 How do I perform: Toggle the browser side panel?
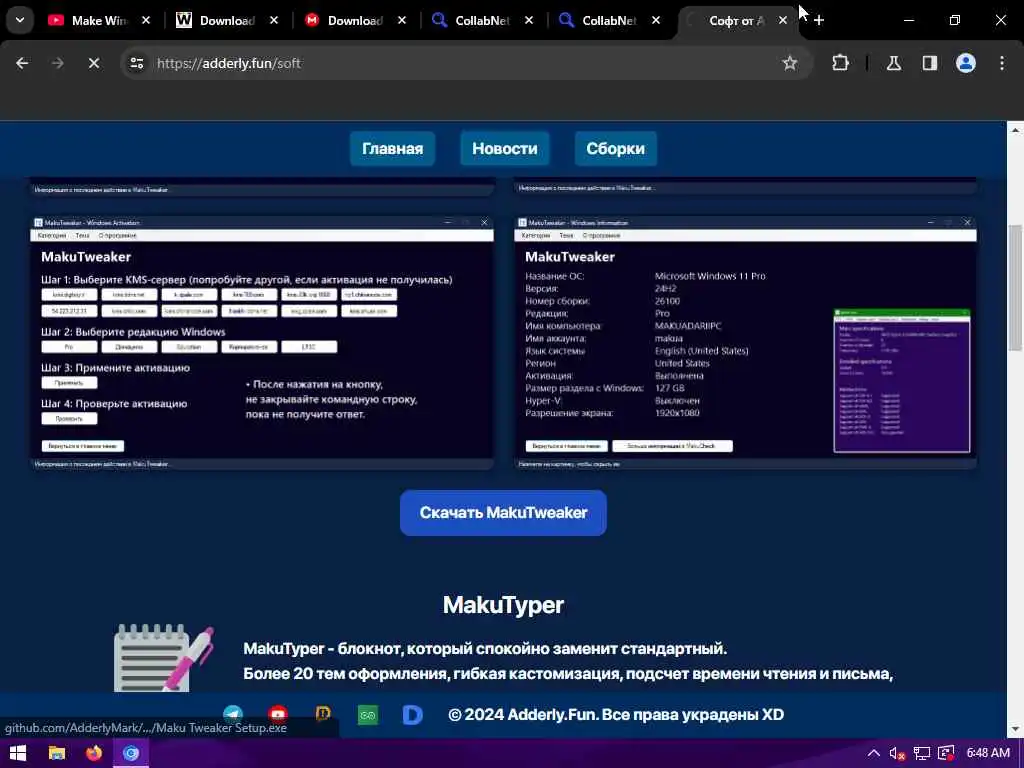tap(930, 63)
